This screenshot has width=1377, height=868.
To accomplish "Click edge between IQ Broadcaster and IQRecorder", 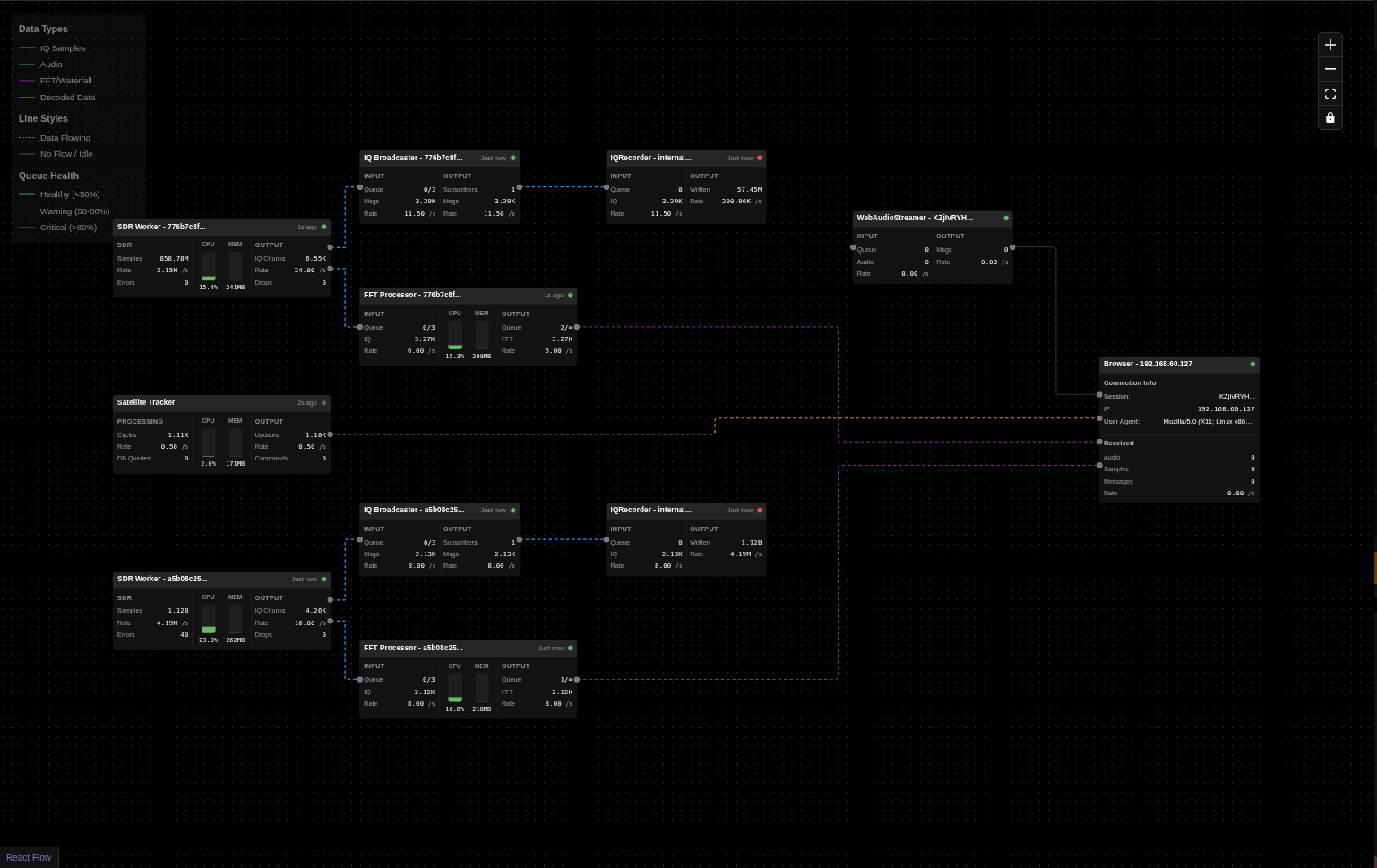I will point(563,188).
